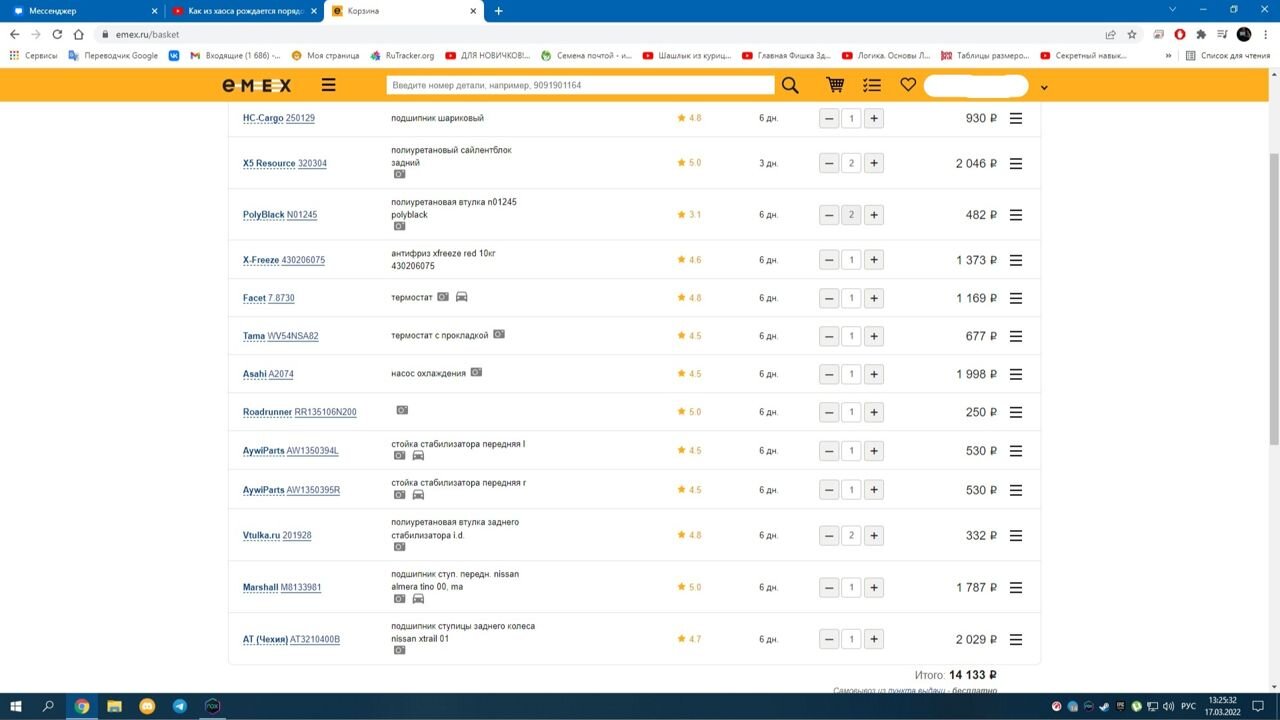1280x720 pixels.
Task: Click car applicability icon in the Facet row
Action: 461,297
